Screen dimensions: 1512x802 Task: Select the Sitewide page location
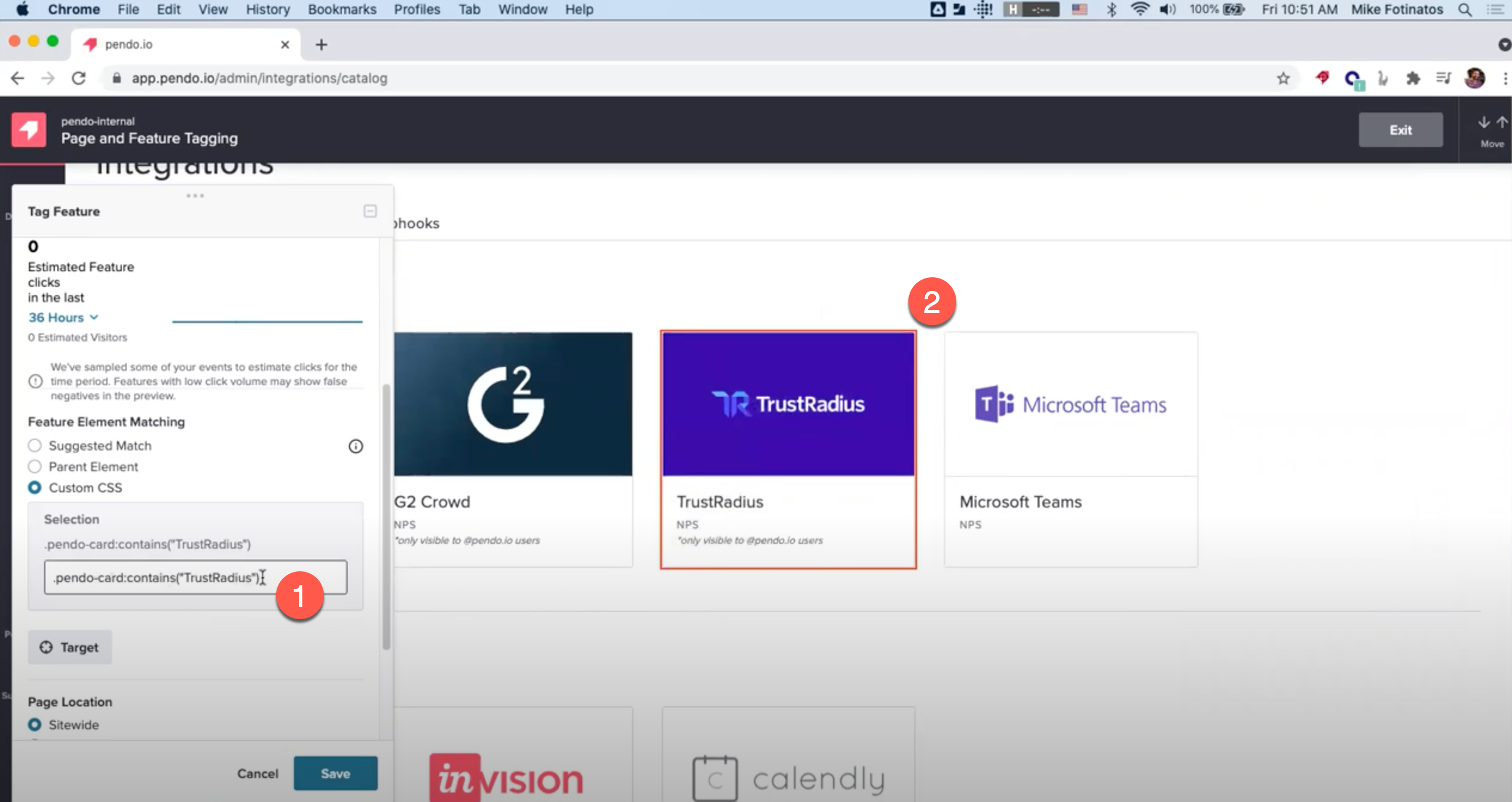point(35,725)
